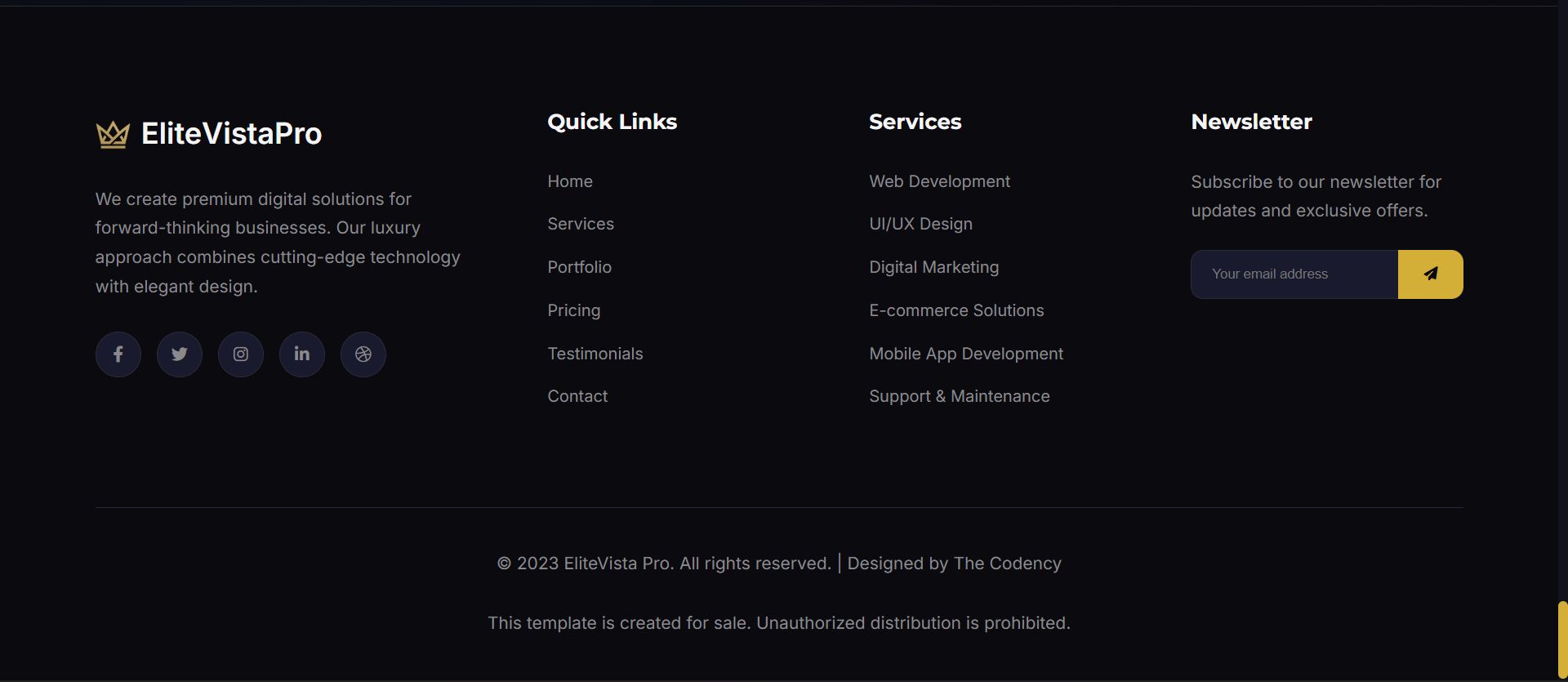Open Mobile App Development link
This screenshot has width=1568, height=682.
pyautogui.click(x=966, y=354)
